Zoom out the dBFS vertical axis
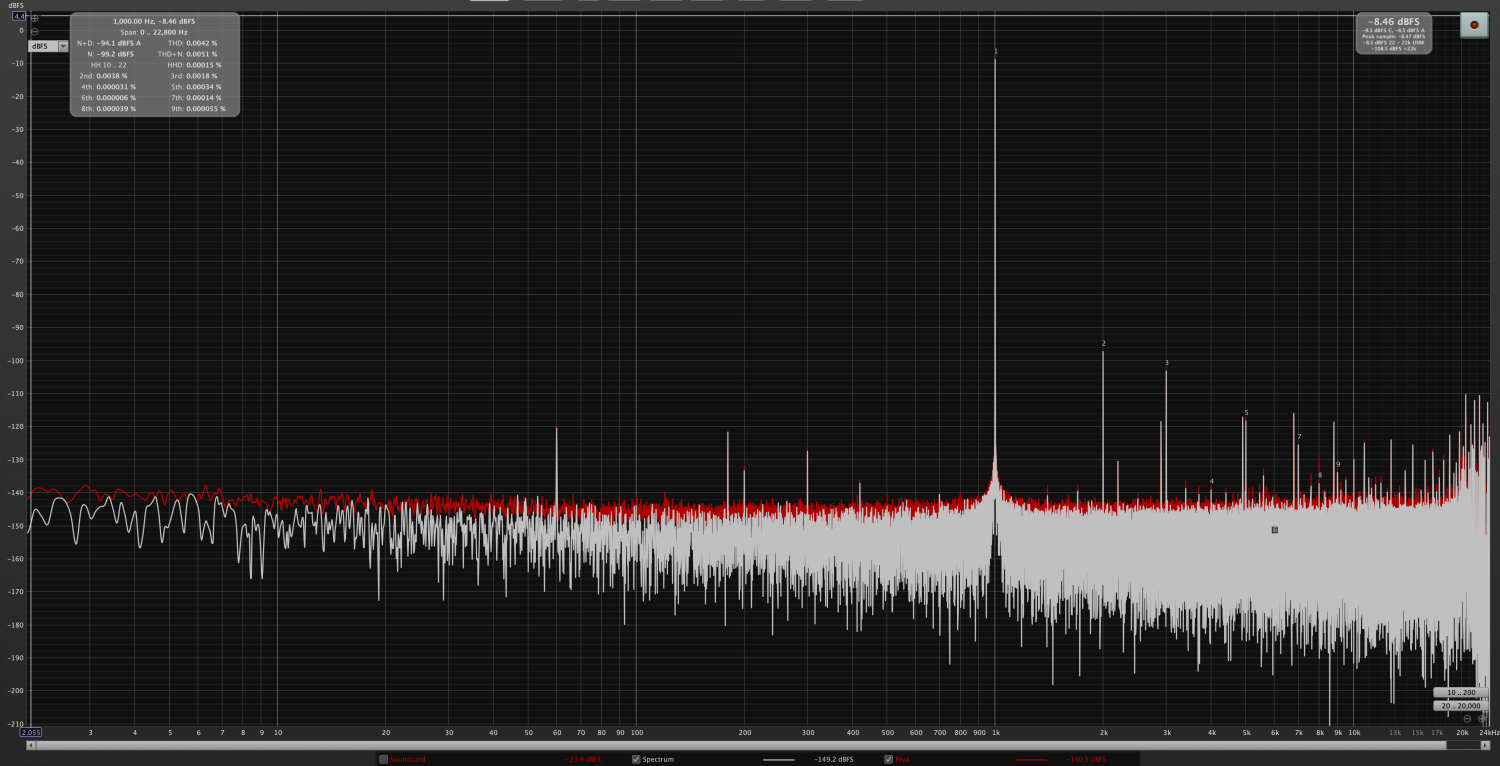The image size is (1500, 766). [x=35, y=32]
